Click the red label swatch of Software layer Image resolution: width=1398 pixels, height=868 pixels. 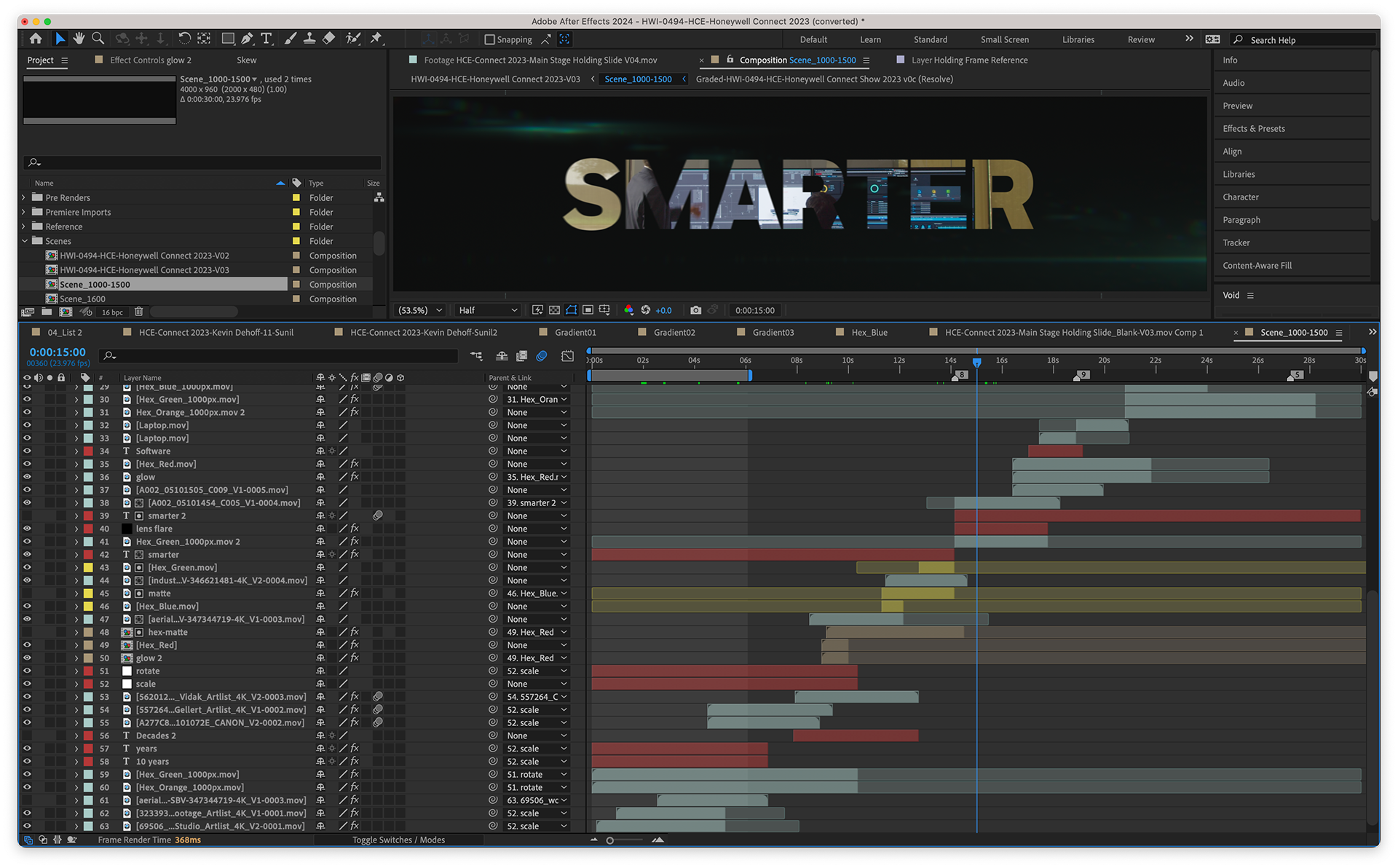click(x=88, y=451)
